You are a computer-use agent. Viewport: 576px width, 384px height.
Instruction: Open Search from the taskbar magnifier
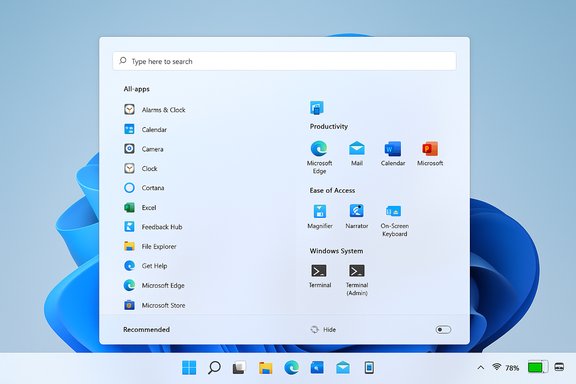214,367
